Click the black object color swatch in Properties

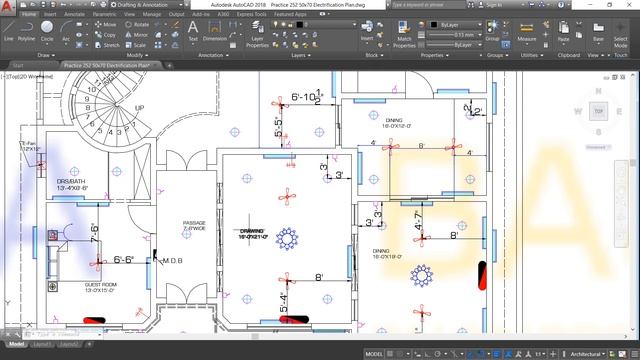pos(434,25)
